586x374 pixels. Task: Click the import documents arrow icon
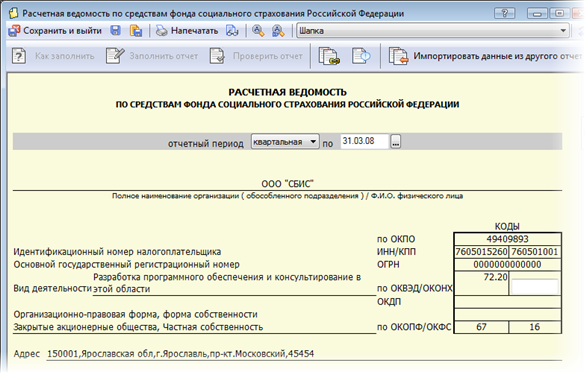[x=398, y=56]
